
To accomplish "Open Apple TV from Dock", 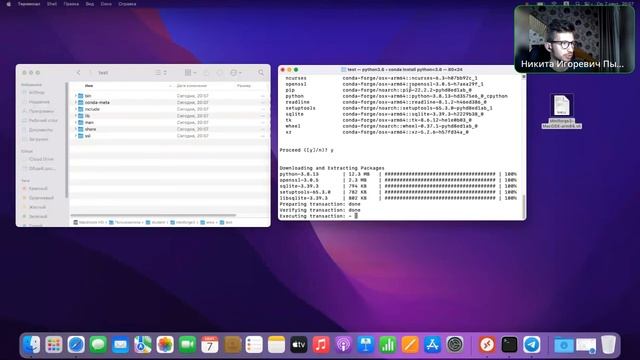I will (298, 345).
